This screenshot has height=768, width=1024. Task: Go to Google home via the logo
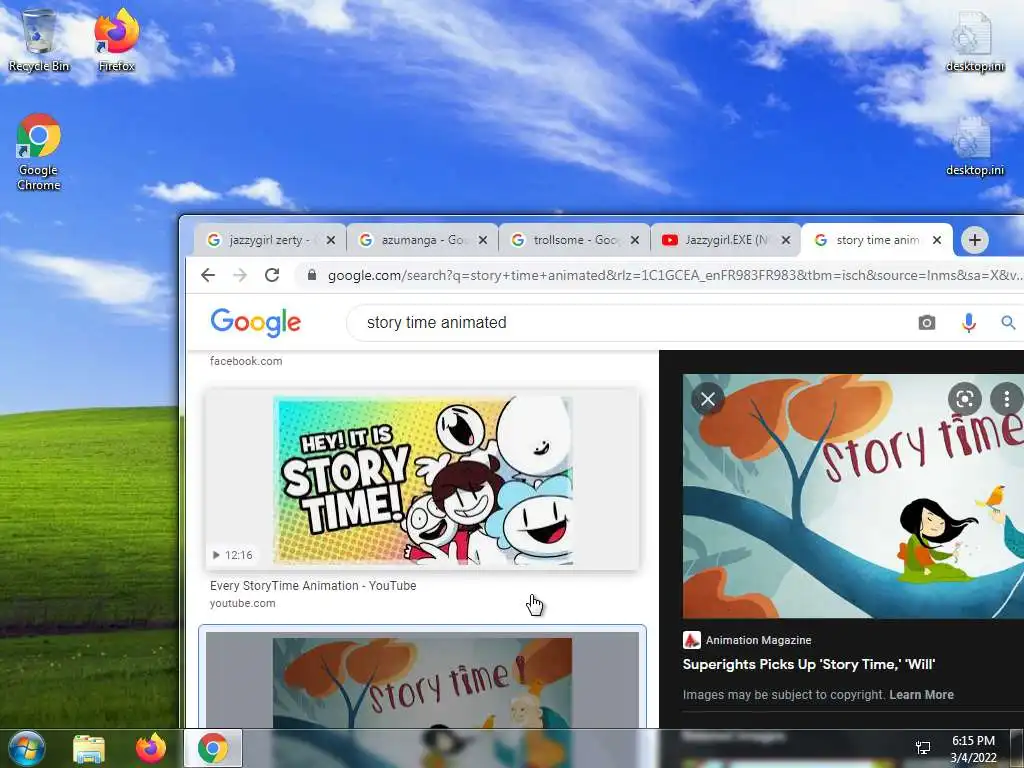[x=255, y=322]
